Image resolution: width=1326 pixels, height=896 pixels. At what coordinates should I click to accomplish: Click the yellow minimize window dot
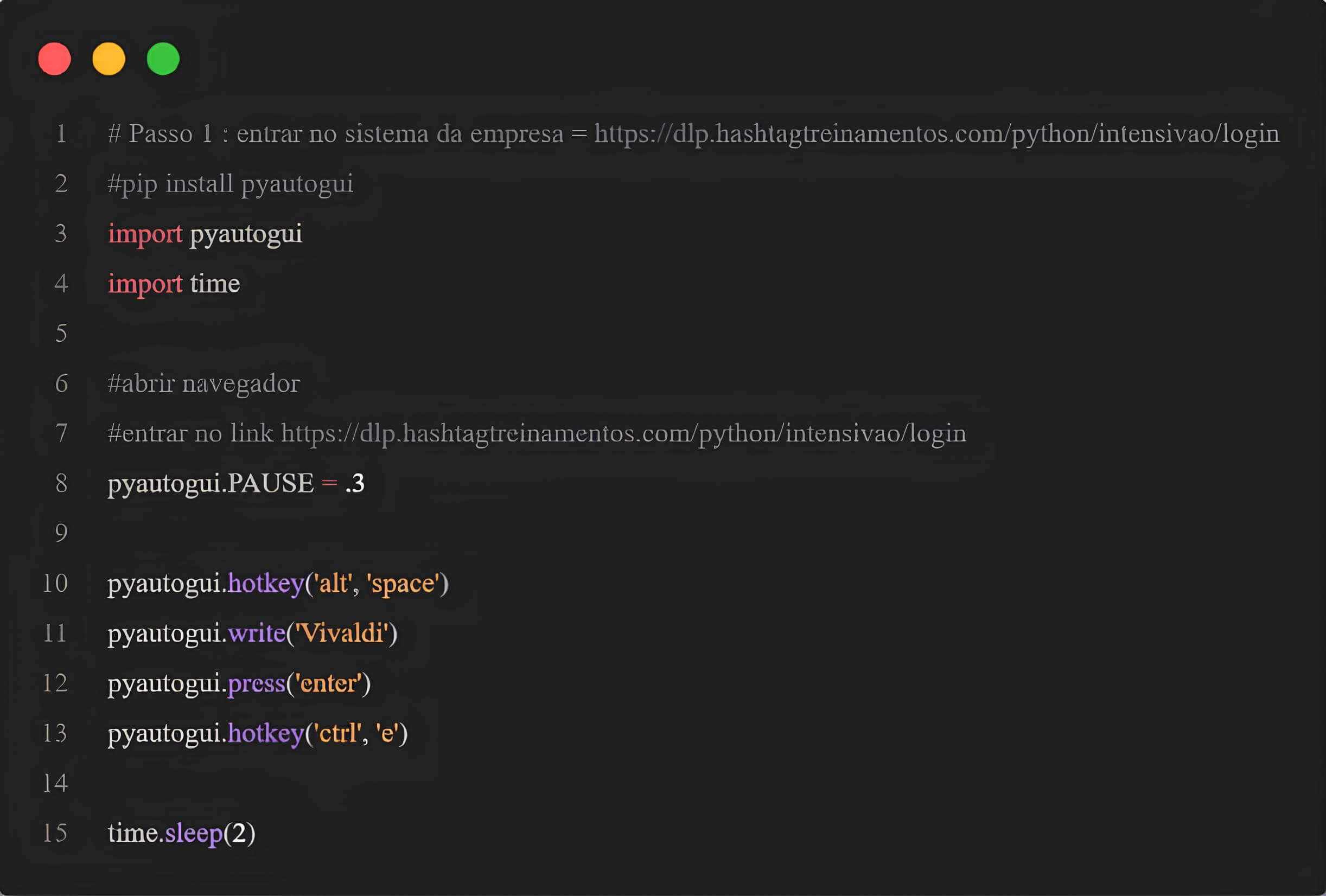click(109, 58)
